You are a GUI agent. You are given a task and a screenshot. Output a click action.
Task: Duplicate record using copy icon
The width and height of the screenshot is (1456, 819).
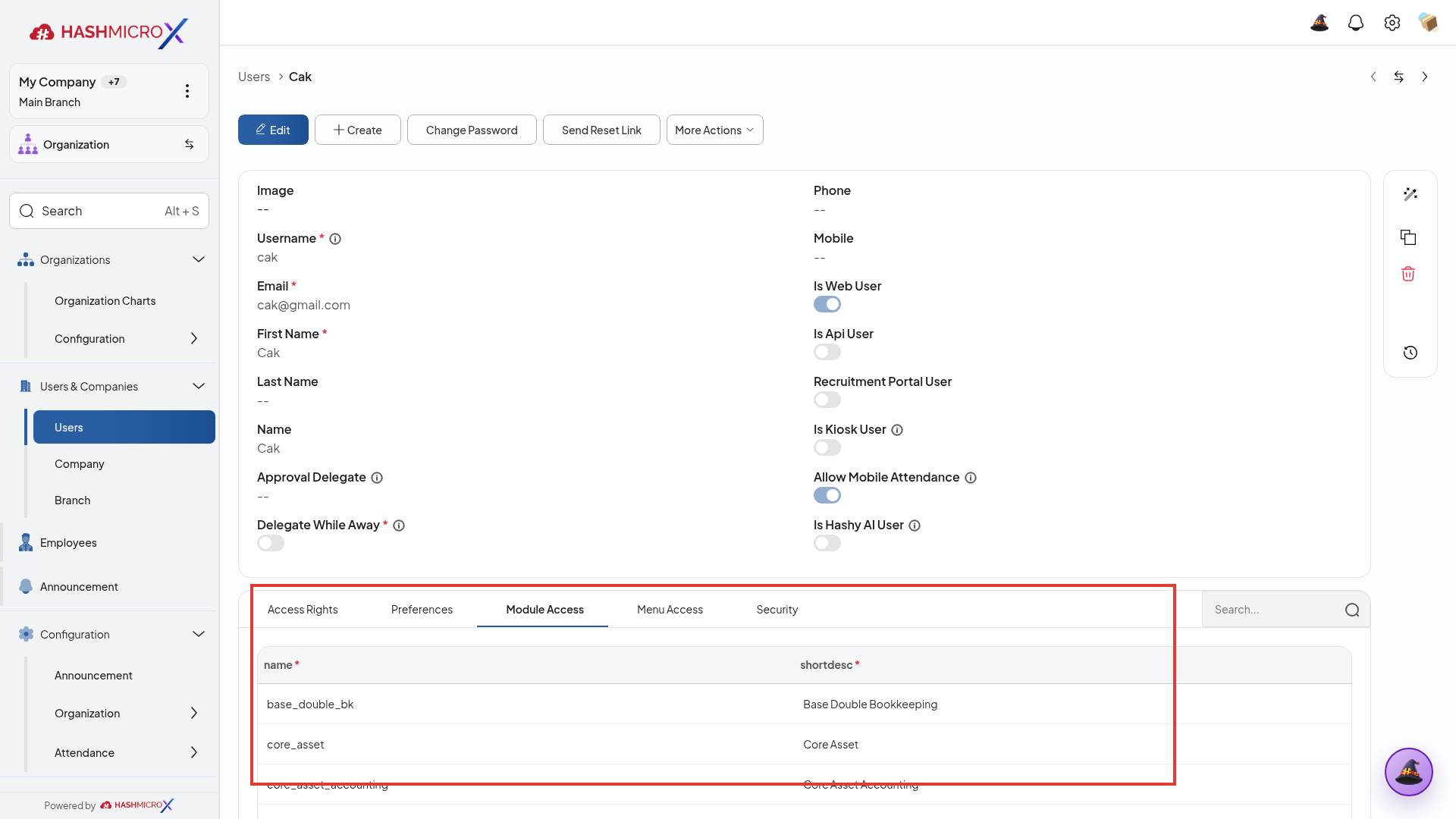click(1408, 237)
